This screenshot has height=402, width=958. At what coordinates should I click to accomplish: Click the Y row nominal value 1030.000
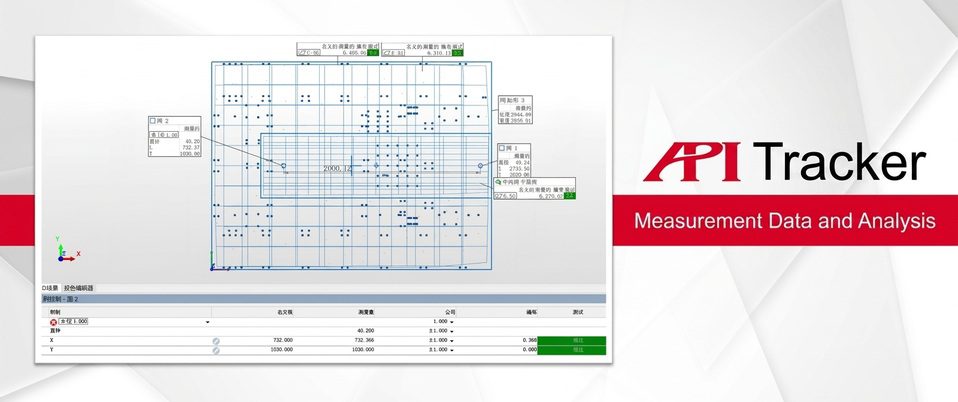[282, 350]
